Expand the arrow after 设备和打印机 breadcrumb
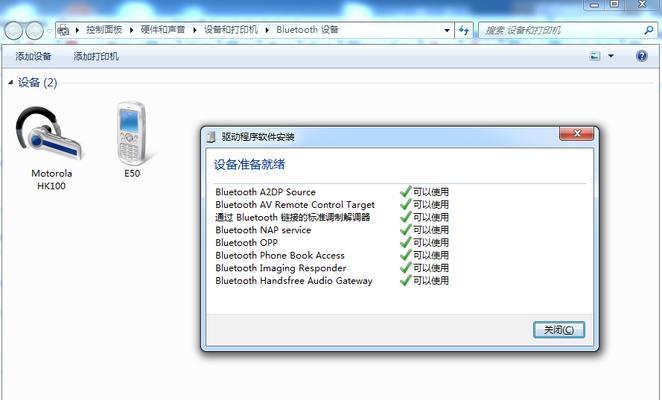This screenshot has height=400, width=662. (267, 30)
